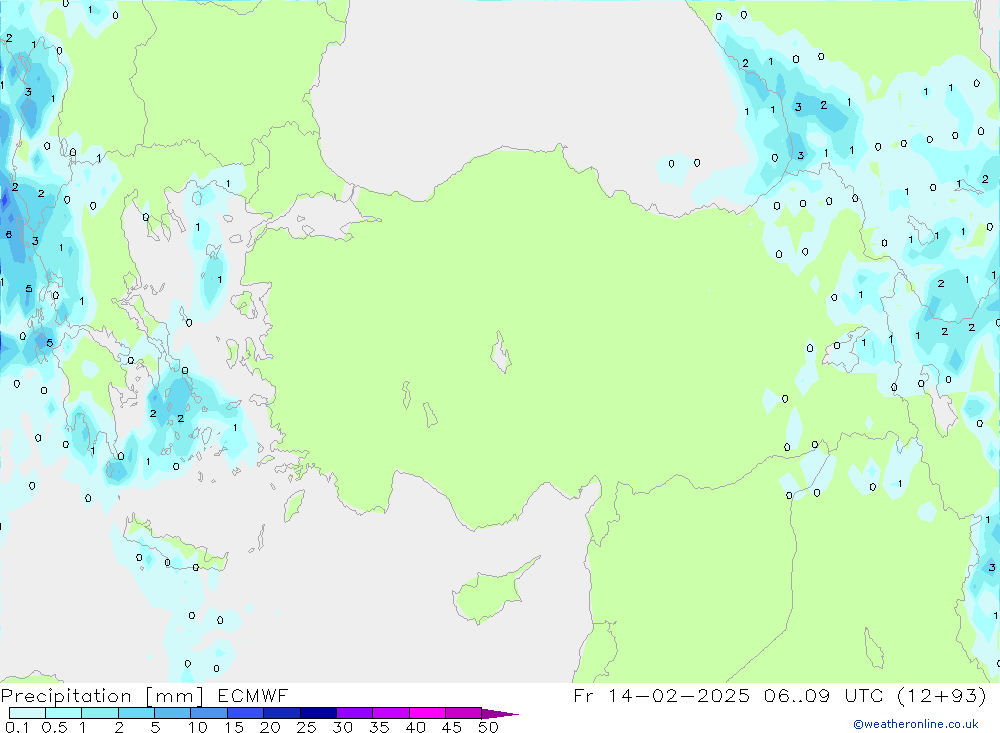Click the island of Rhodes on the map
This screenshot has width=1000, height=733.
pos(293,504)
